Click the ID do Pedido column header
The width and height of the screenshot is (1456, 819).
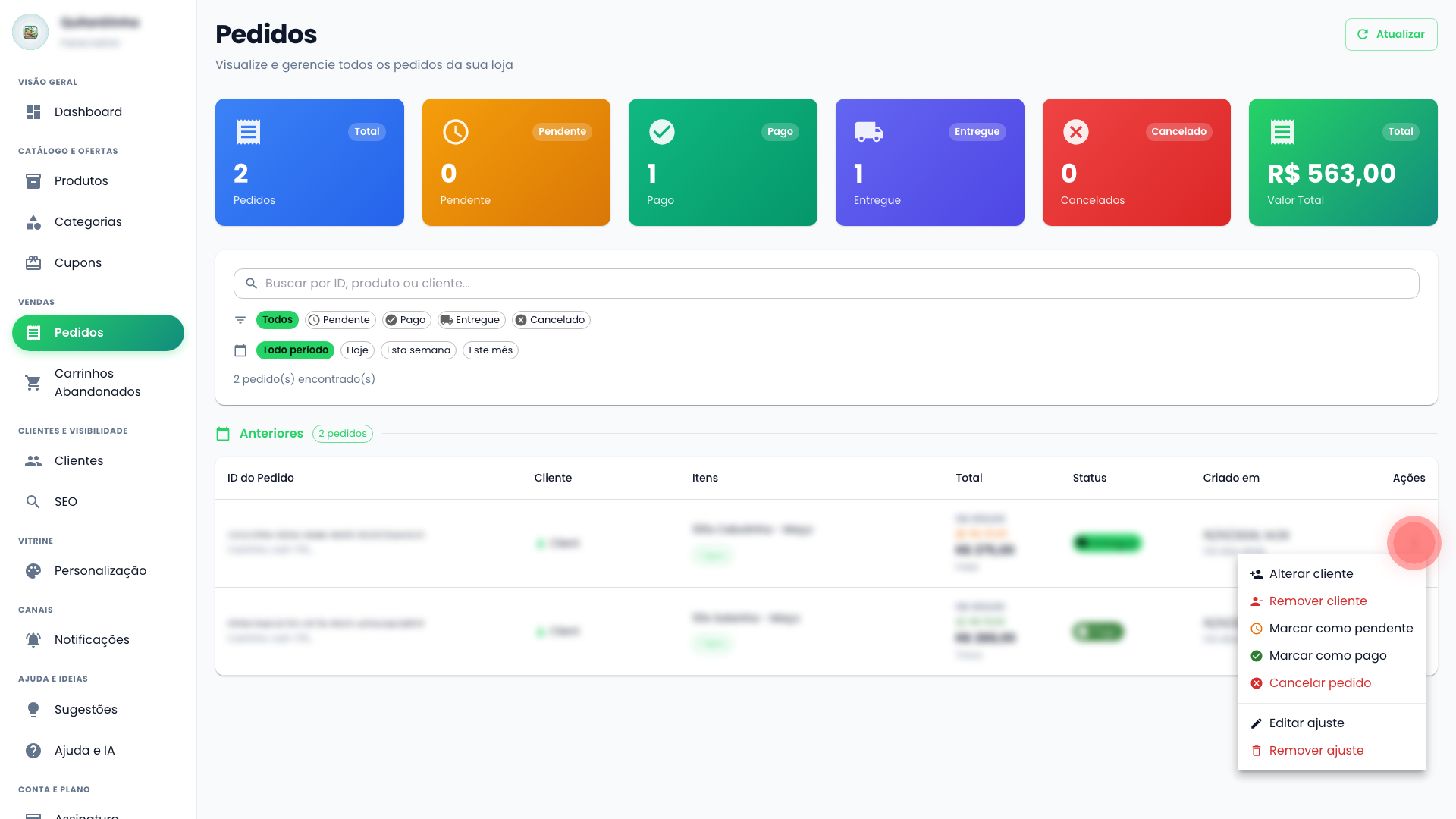(261, 478)
